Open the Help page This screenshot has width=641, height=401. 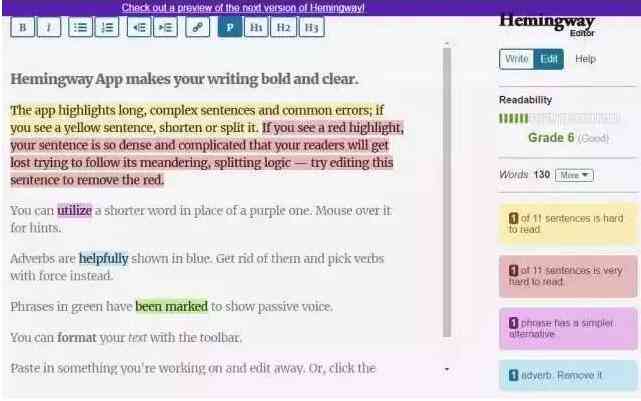pos(585,59)
